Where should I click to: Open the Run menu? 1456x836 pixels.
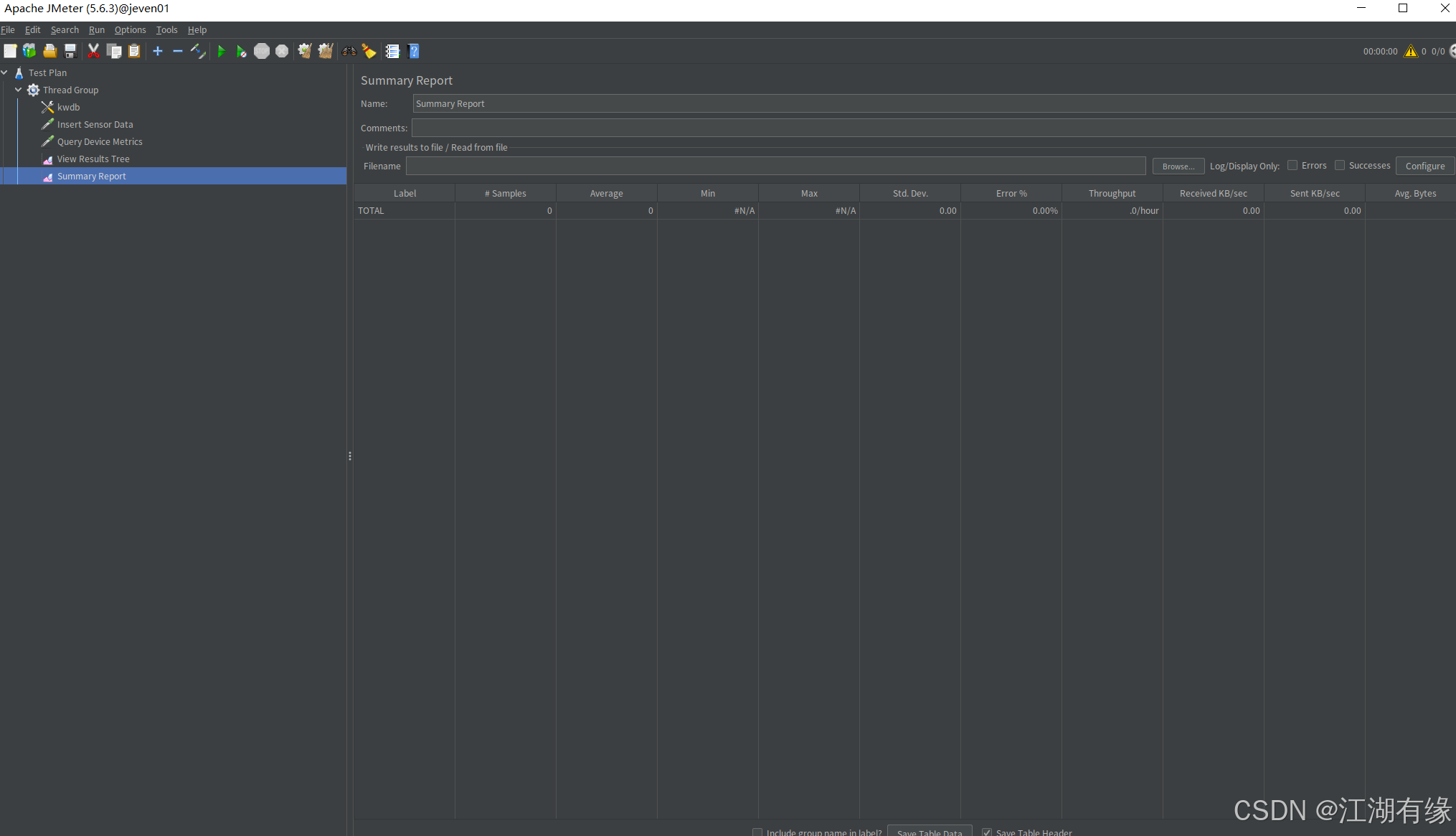click(x=96, y=29)
